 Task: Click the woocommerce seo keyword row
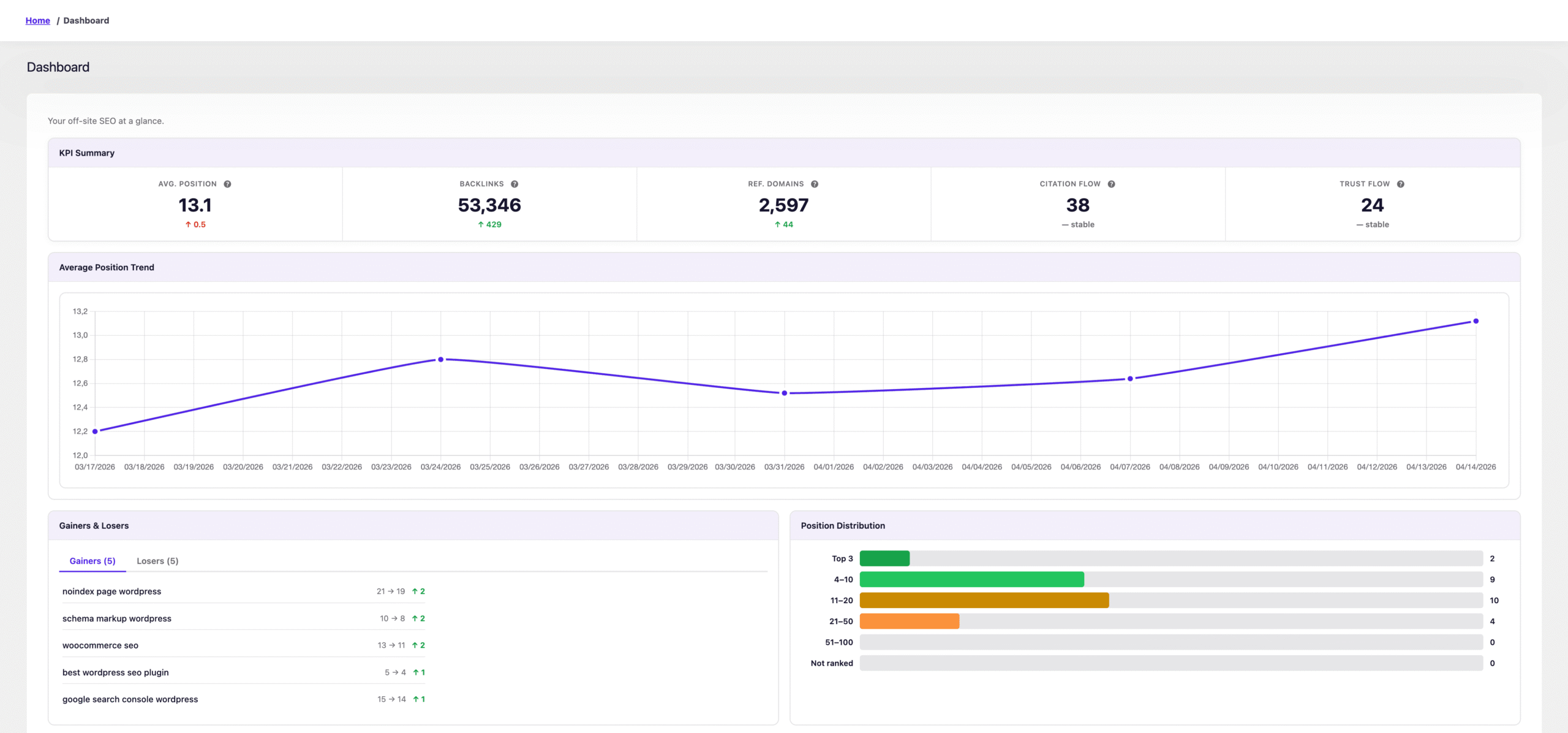point(100,645)
